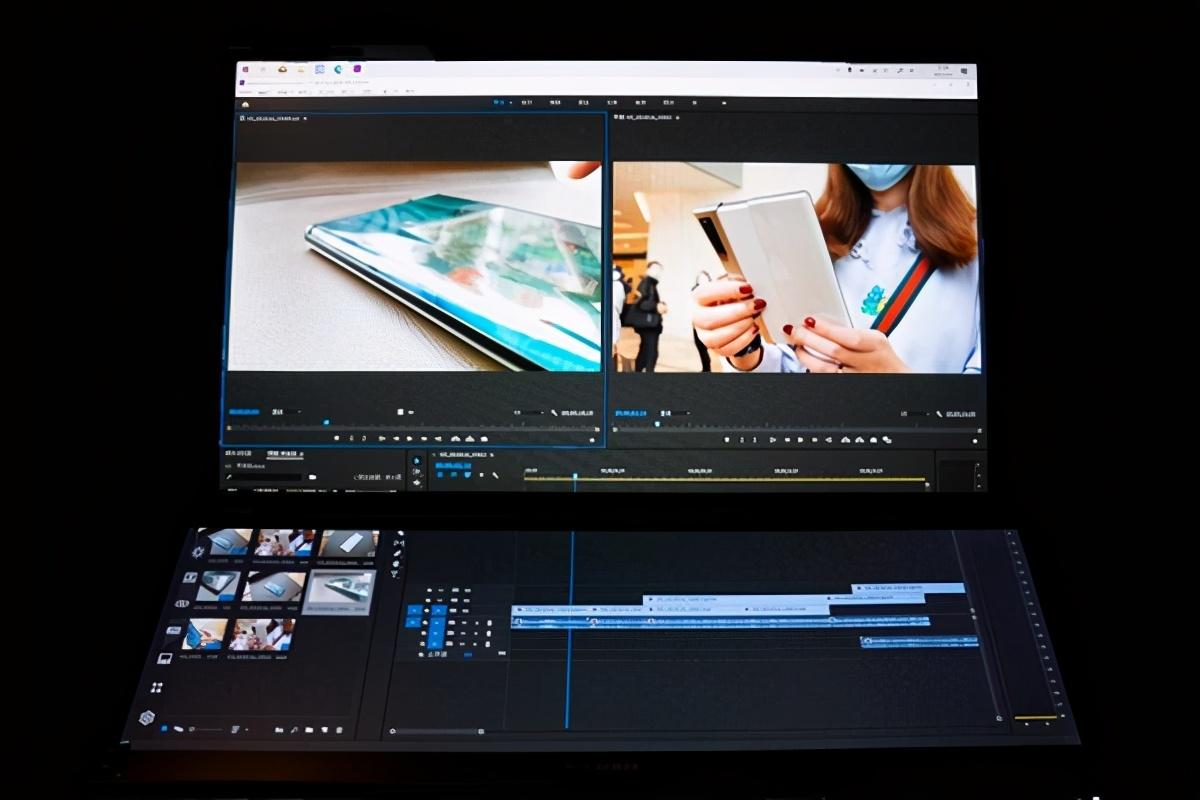
Task: Click the find magnifier icon in project panel
Action: 294,730
